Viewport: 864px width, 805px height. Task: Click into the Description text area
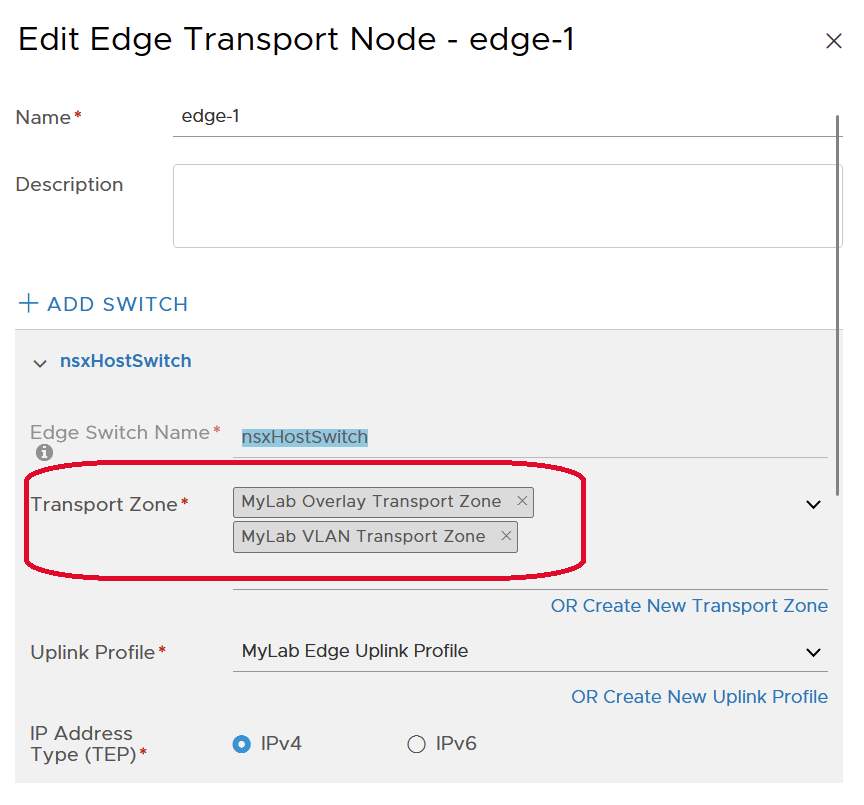(505, 206)
